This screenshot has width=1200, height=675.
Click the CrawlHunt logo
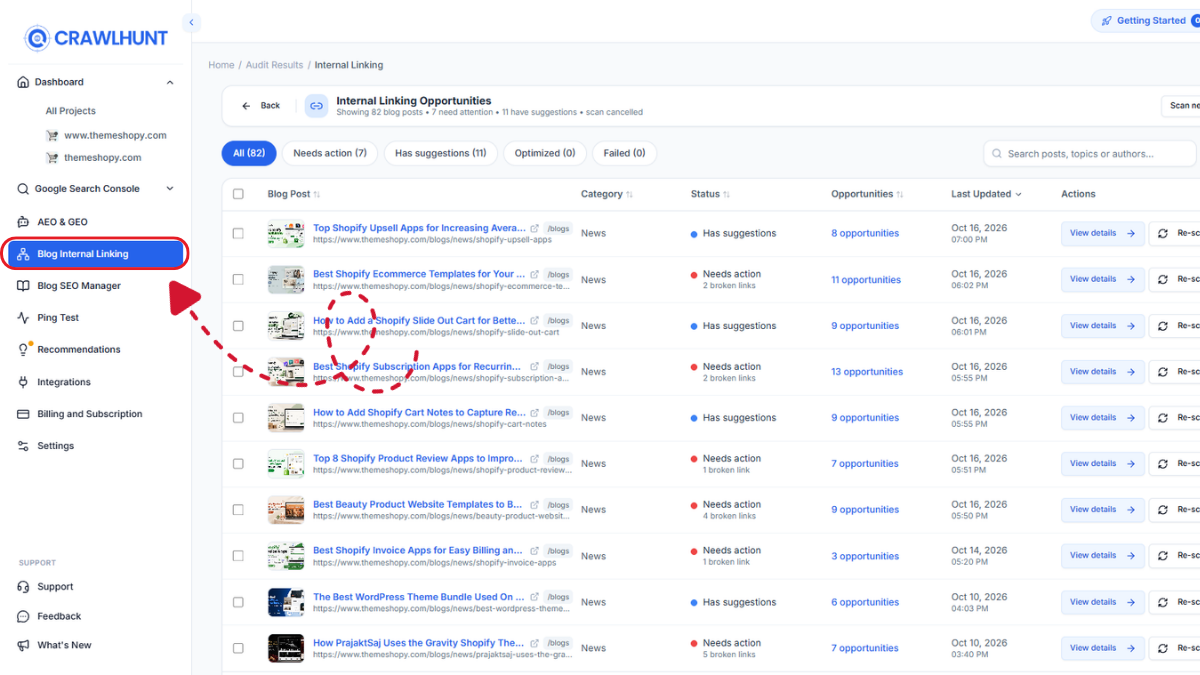point(96,39)
